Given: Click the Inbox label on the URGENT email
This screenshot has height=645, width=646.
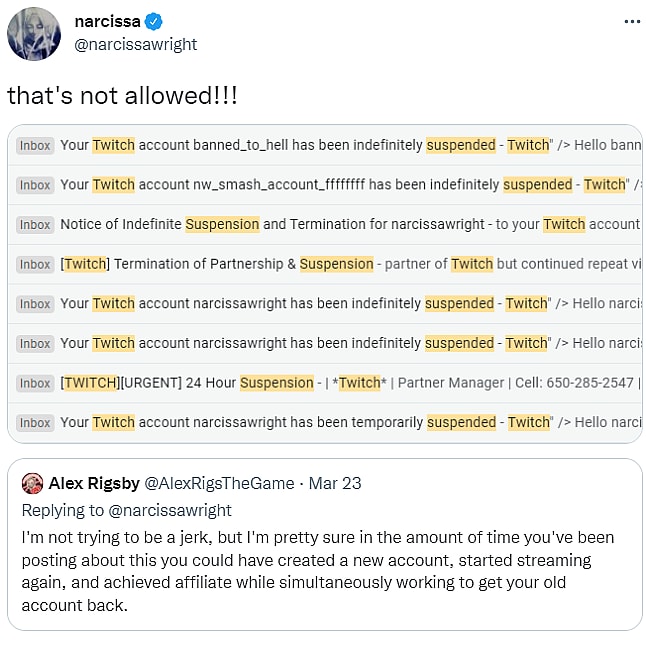Looking at the screenshot, I should [35, 383].
